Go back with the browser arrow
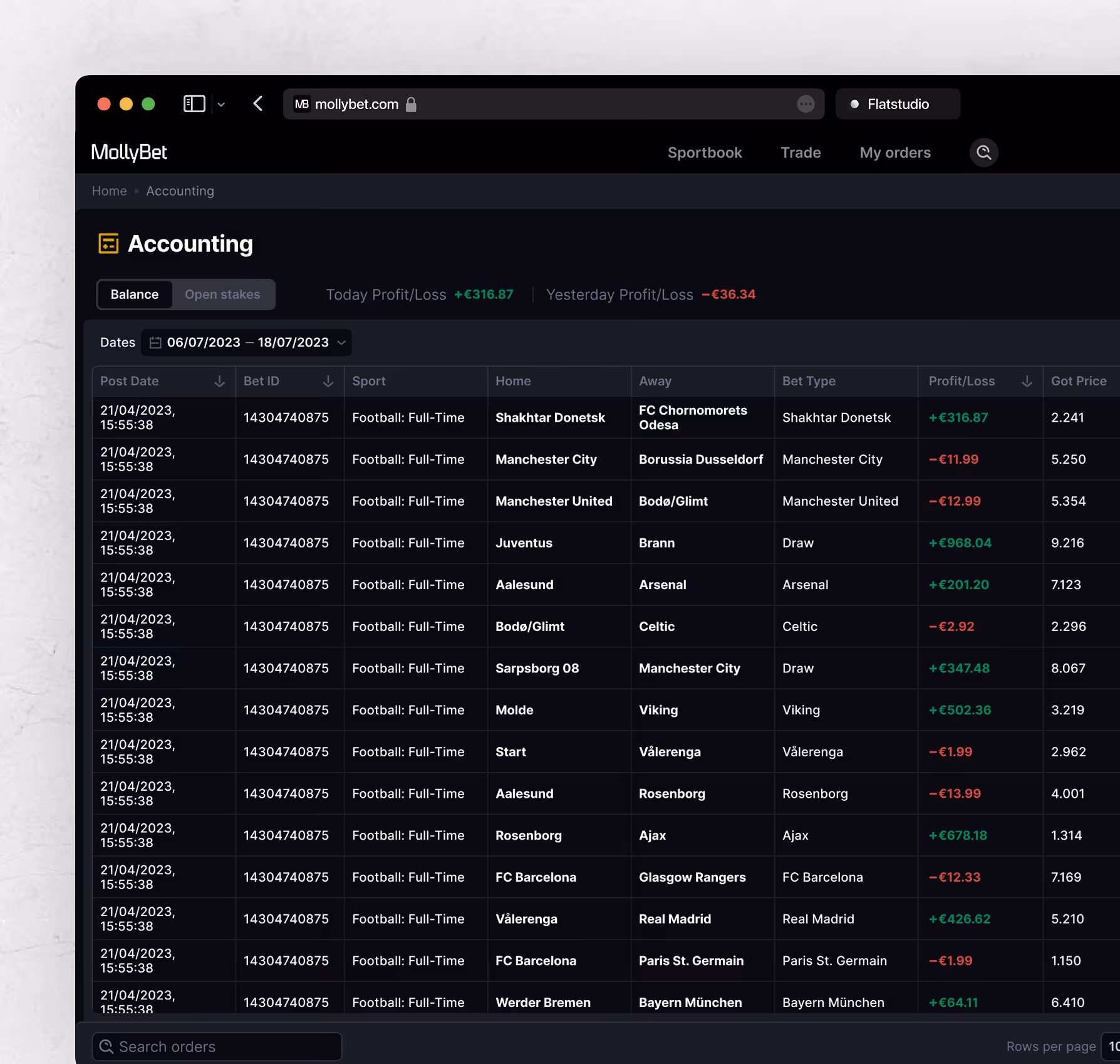1120x1064 pixels. pyautogui.click(x=258, y=104)
